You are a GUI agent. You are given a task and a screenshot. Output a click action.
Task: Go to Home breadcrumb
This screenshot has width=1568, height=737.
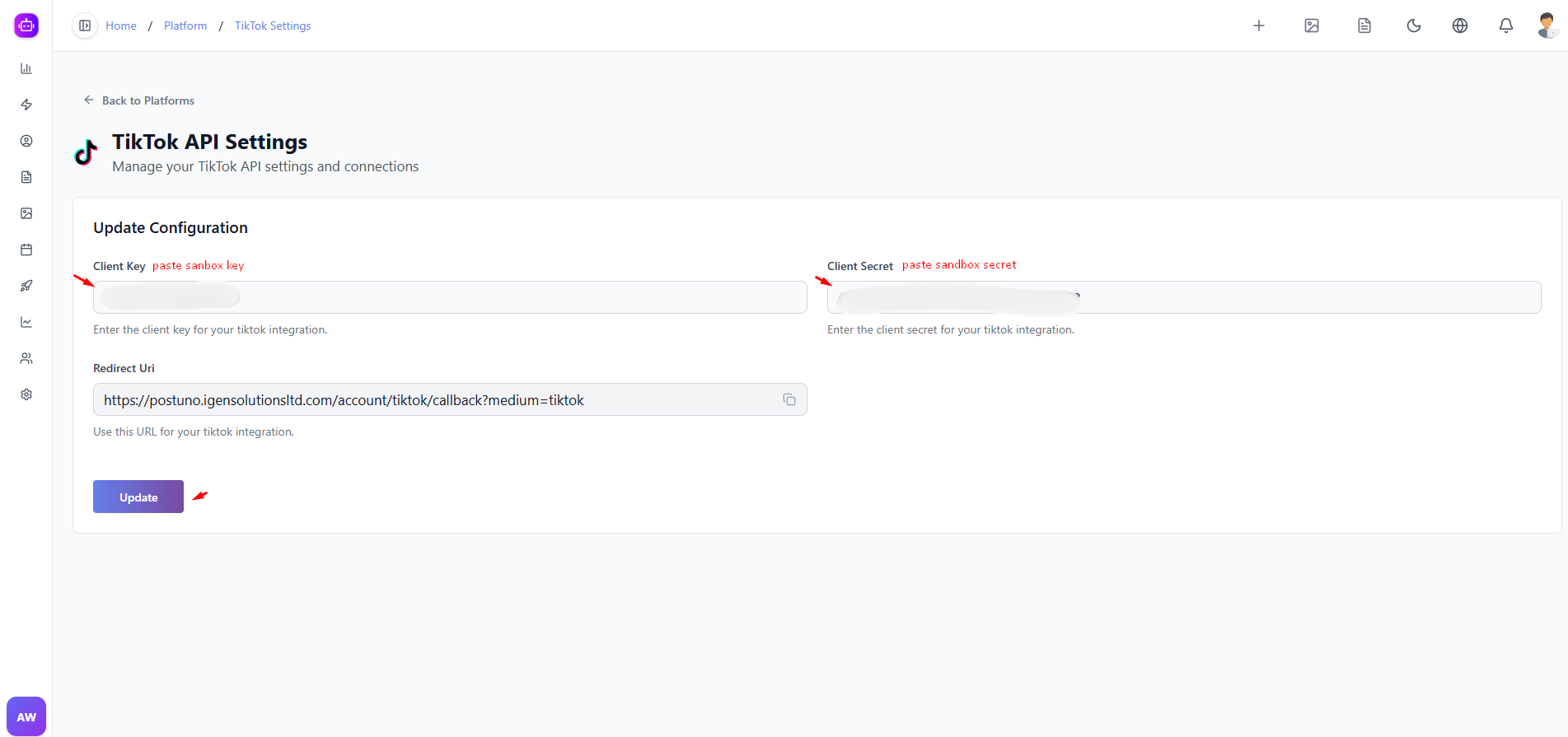[121, 26]
